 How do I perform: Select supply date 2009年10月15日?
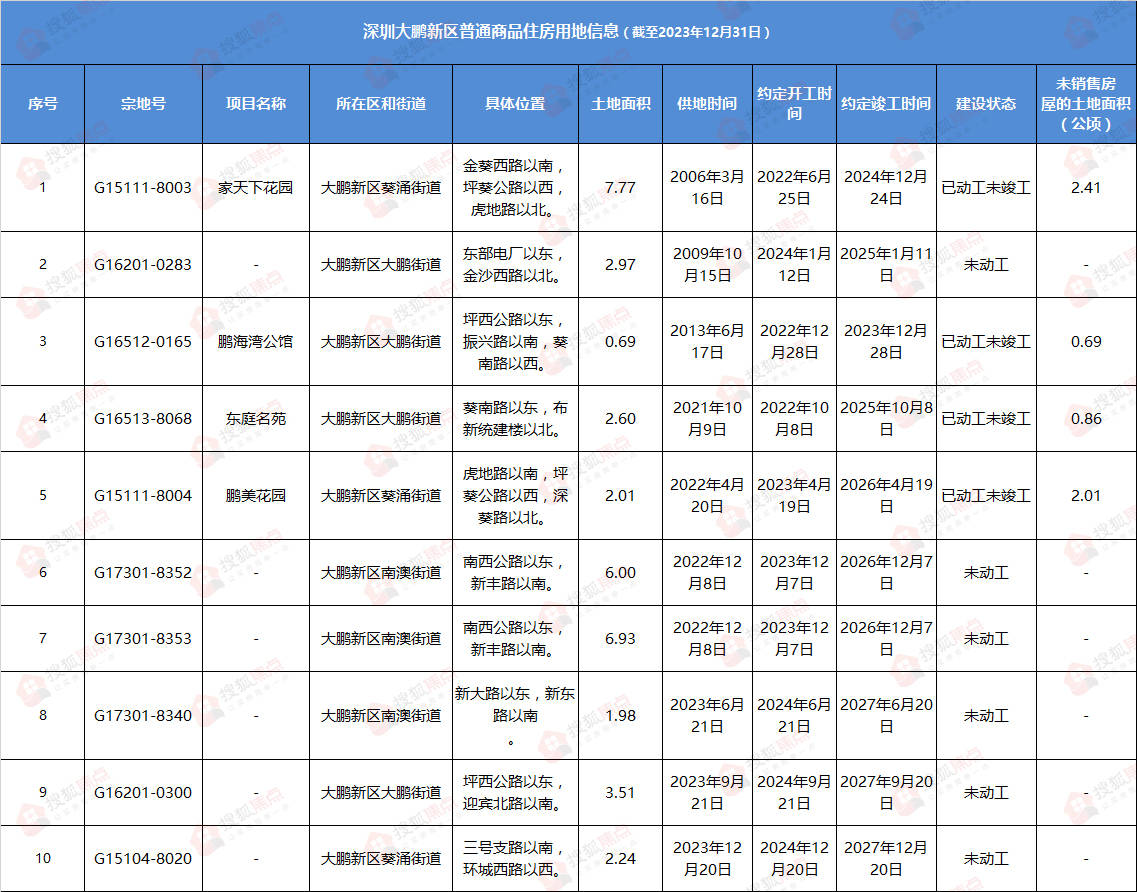coord(707,265)
